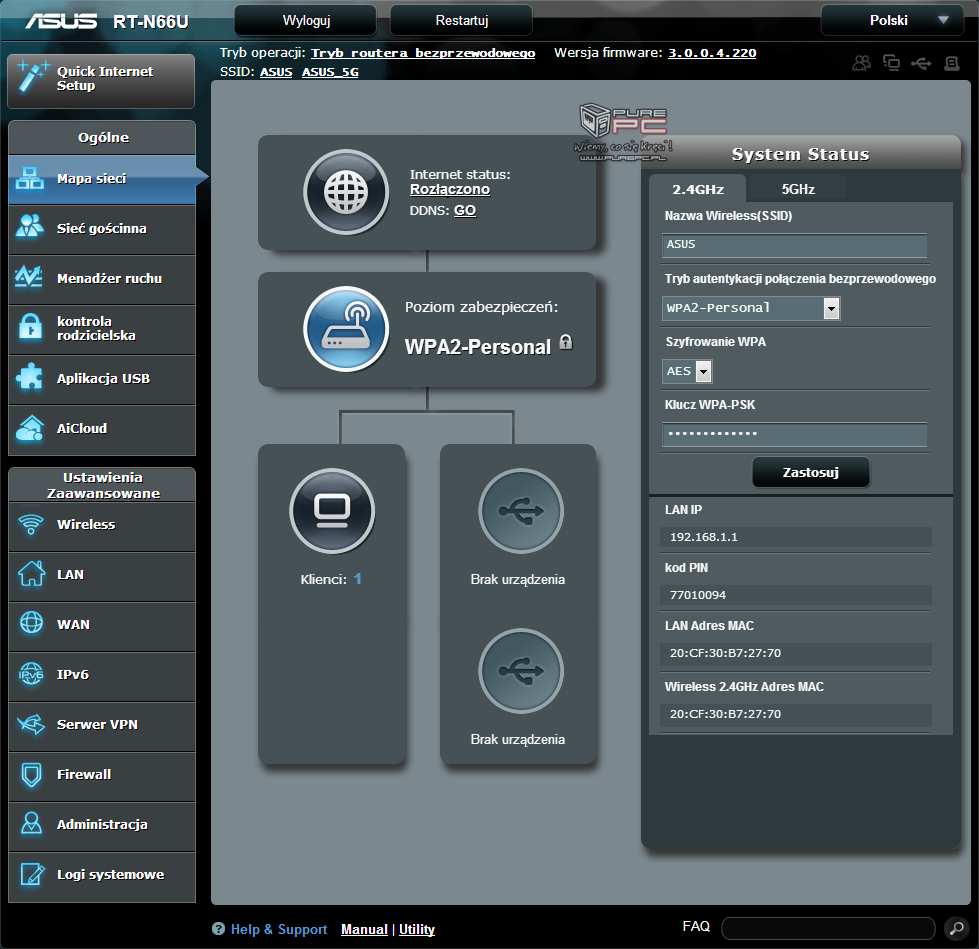
Task: Click the Menadżer ruchu graph icon
Action: pos(29,277)
